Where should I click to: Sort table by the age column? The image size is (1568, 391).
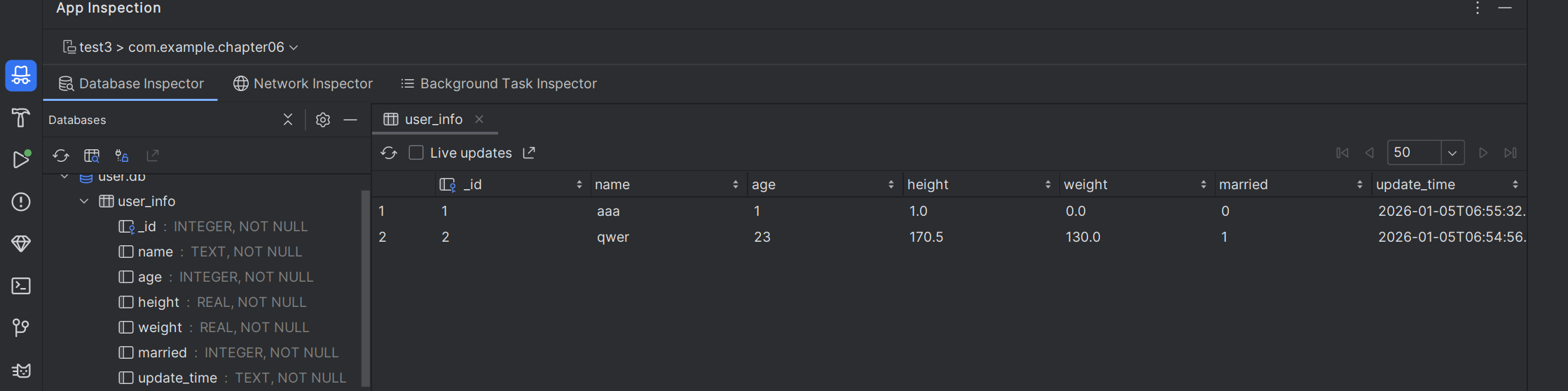890,184
